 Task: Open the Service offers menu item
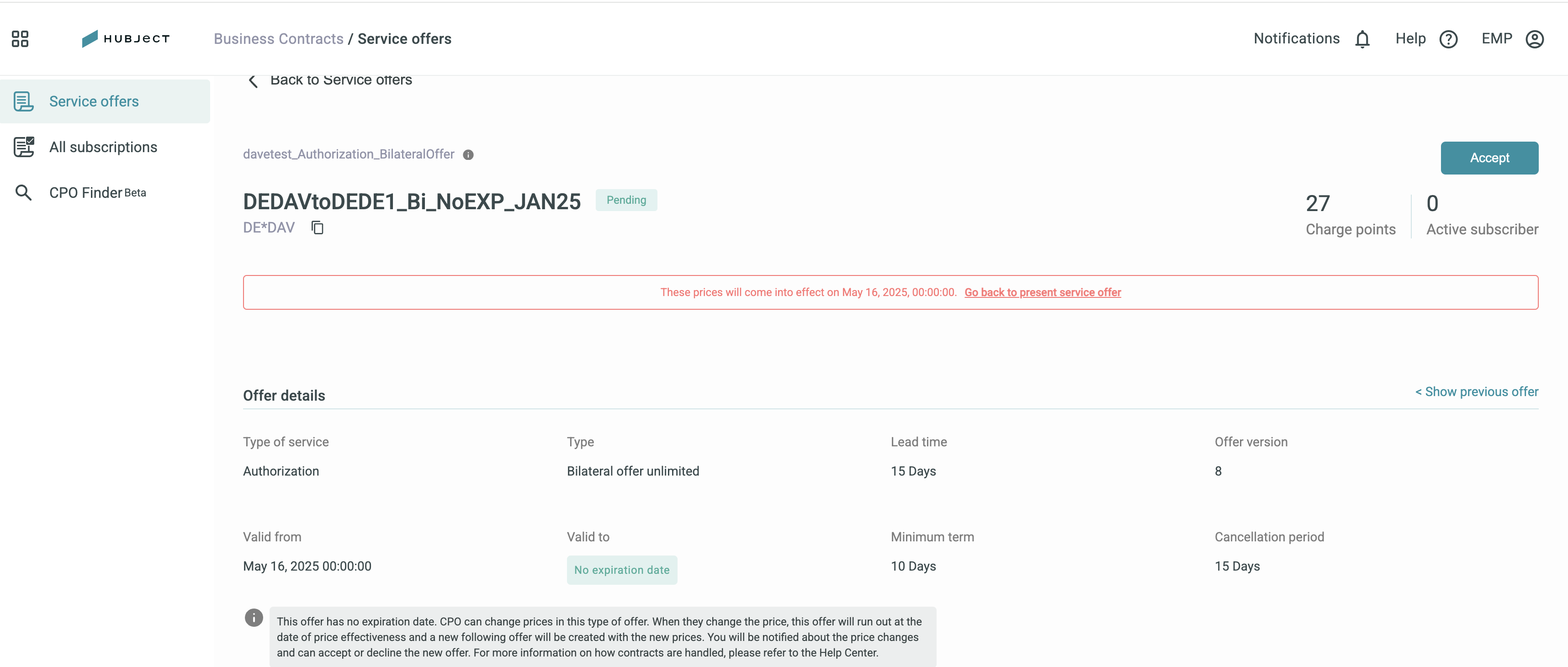pyautogui.click(x=105, y=101)
